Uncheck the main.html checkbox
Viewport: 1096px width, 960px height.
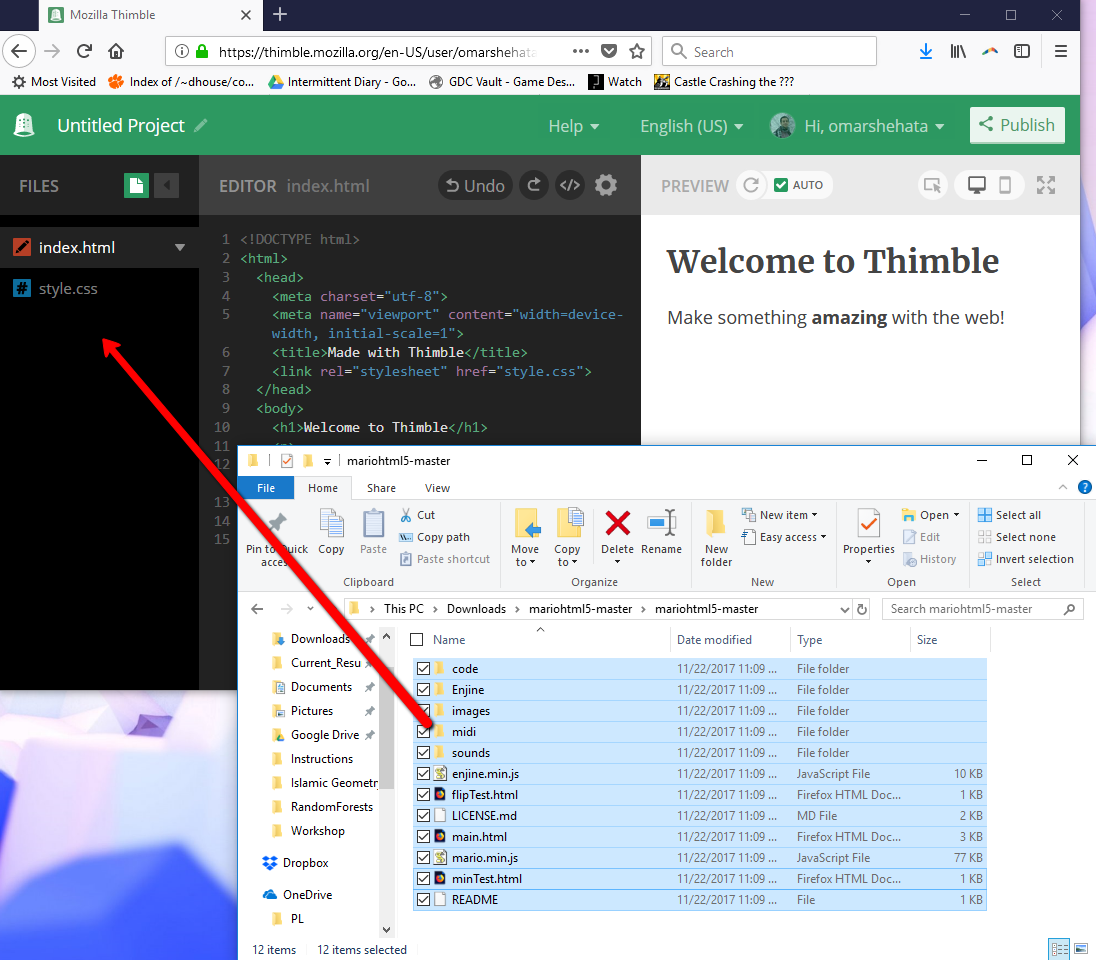click(x=423, y=836)
